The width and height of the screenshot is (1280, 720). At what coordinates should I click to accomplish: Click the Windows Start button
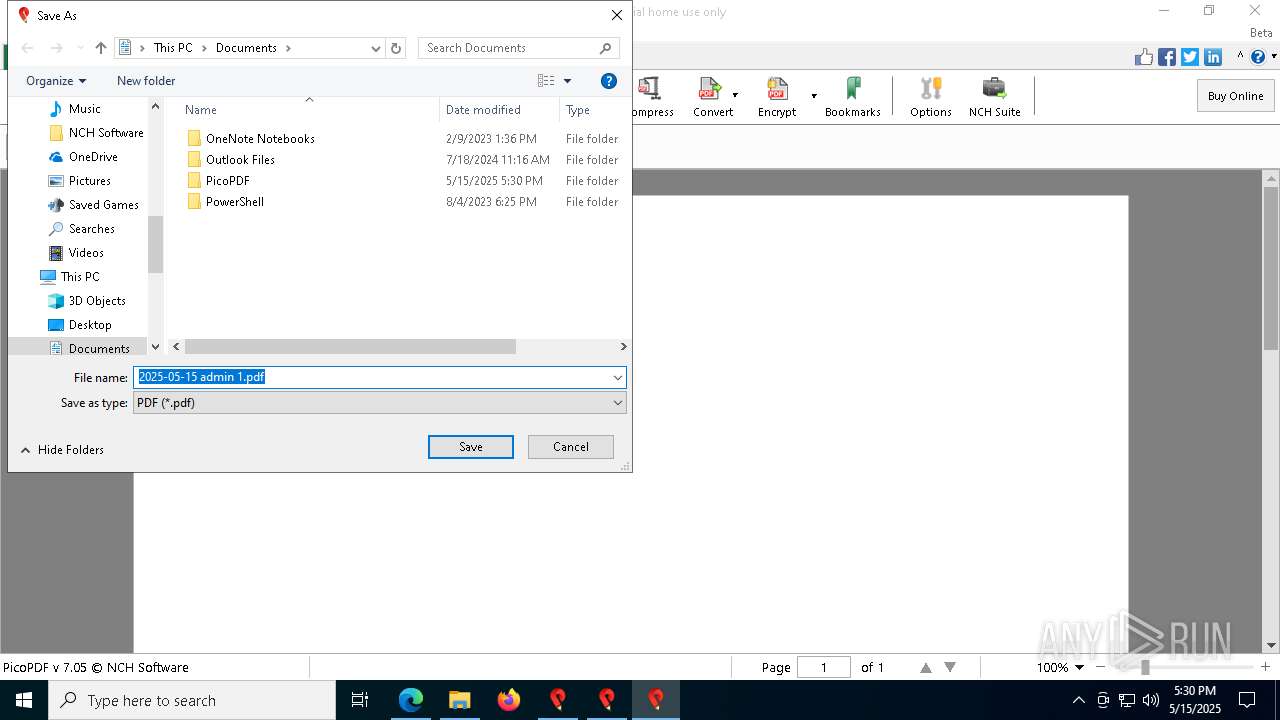[x=24, y=700]
